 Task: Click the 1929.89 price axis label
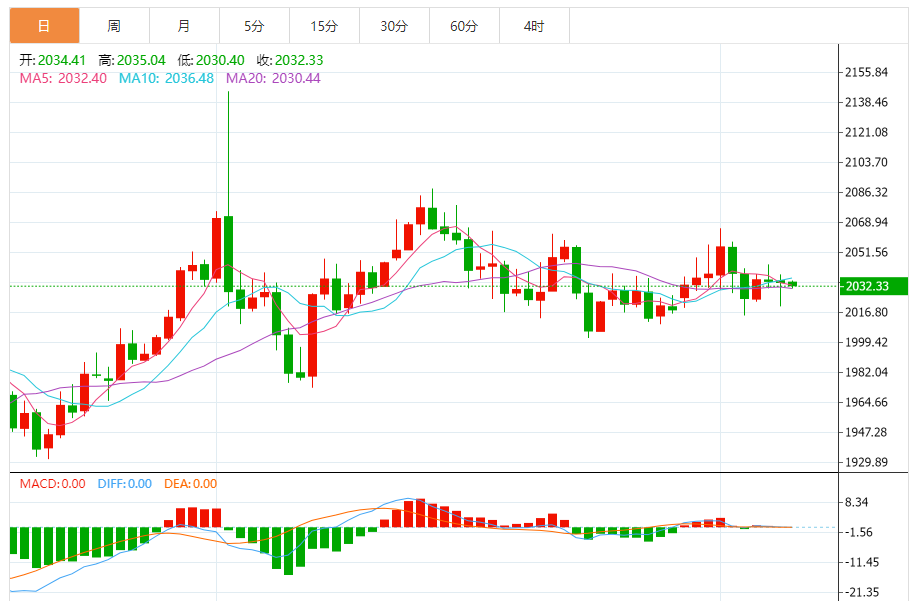[866, 462]
